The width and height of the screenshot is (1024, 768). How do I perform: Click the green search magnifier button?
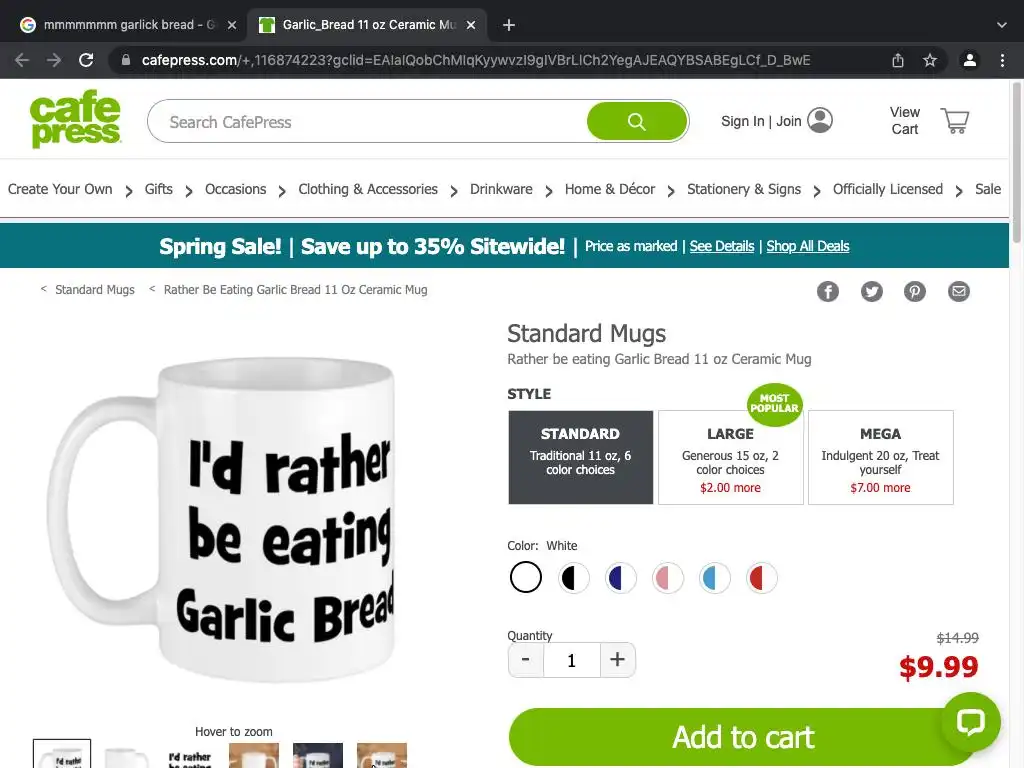637,121
